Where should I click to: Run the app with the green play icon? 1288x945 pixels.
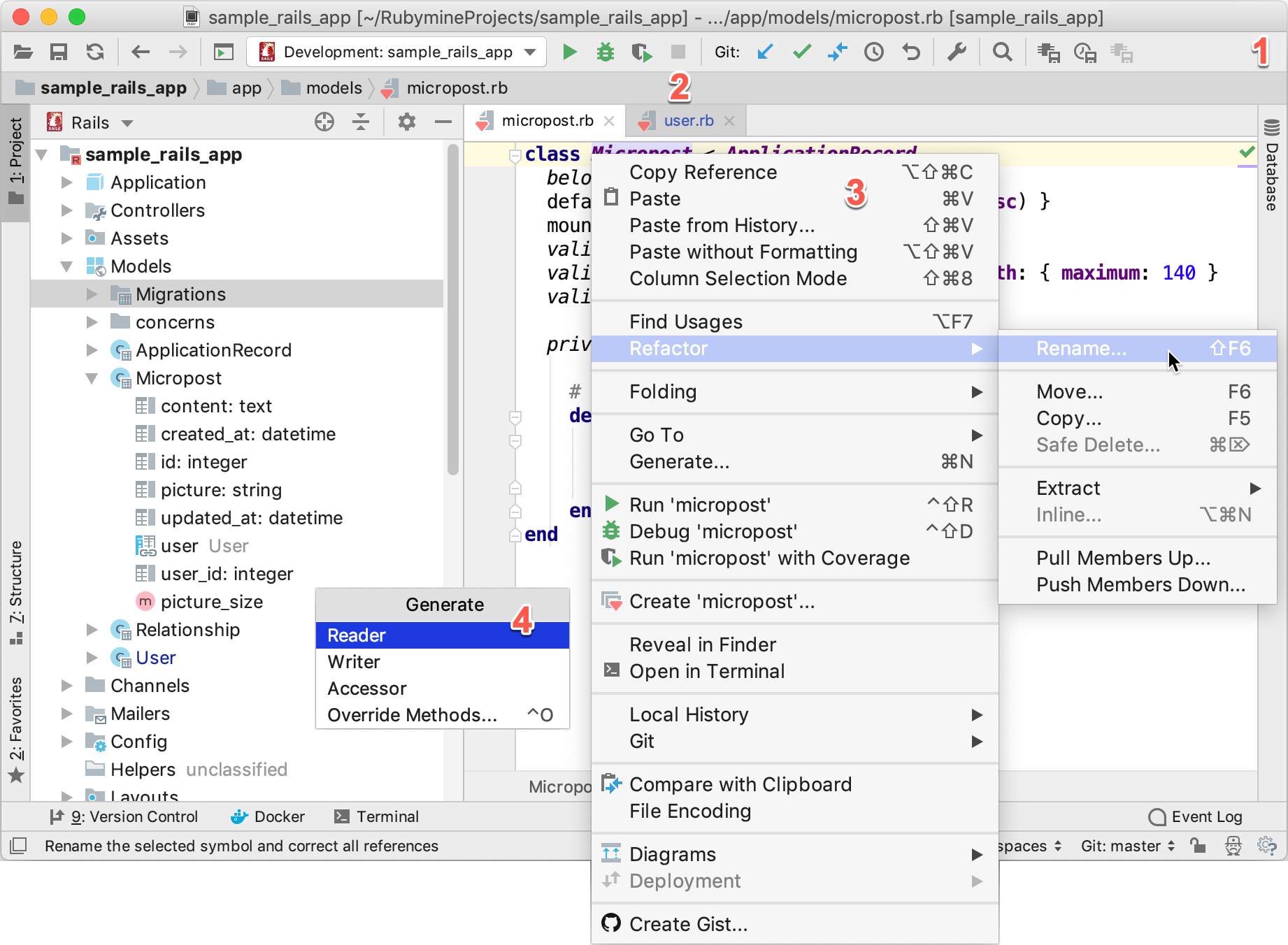tap(570, 52)
